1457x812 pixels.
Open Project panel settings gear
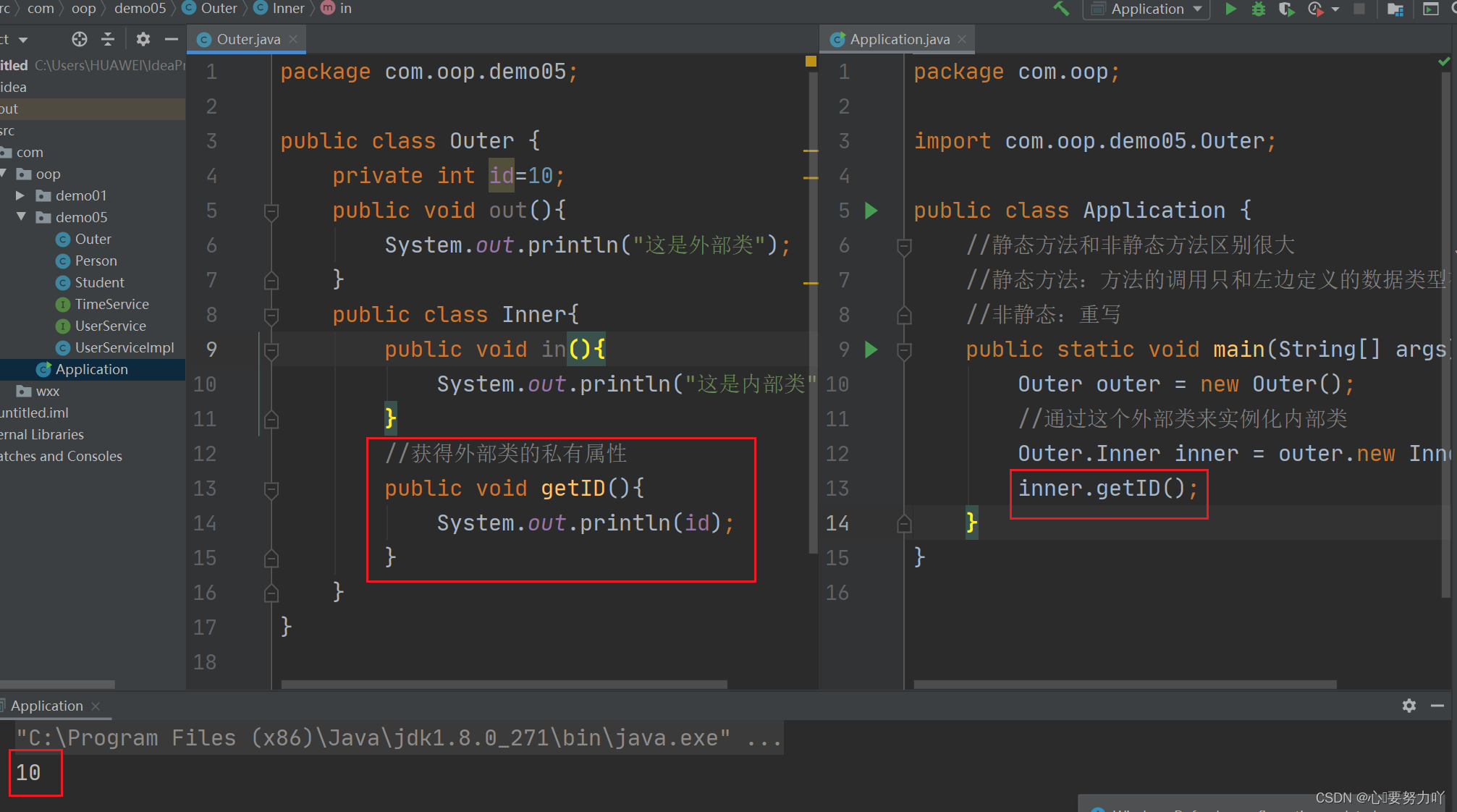[143, 39]
